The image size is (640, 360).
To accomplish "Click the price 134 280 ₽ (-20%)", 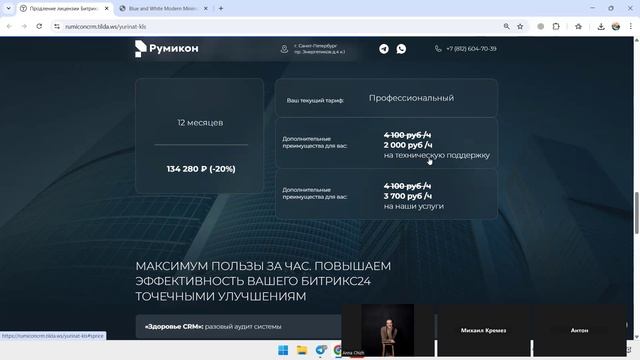I will pos(201,169).
